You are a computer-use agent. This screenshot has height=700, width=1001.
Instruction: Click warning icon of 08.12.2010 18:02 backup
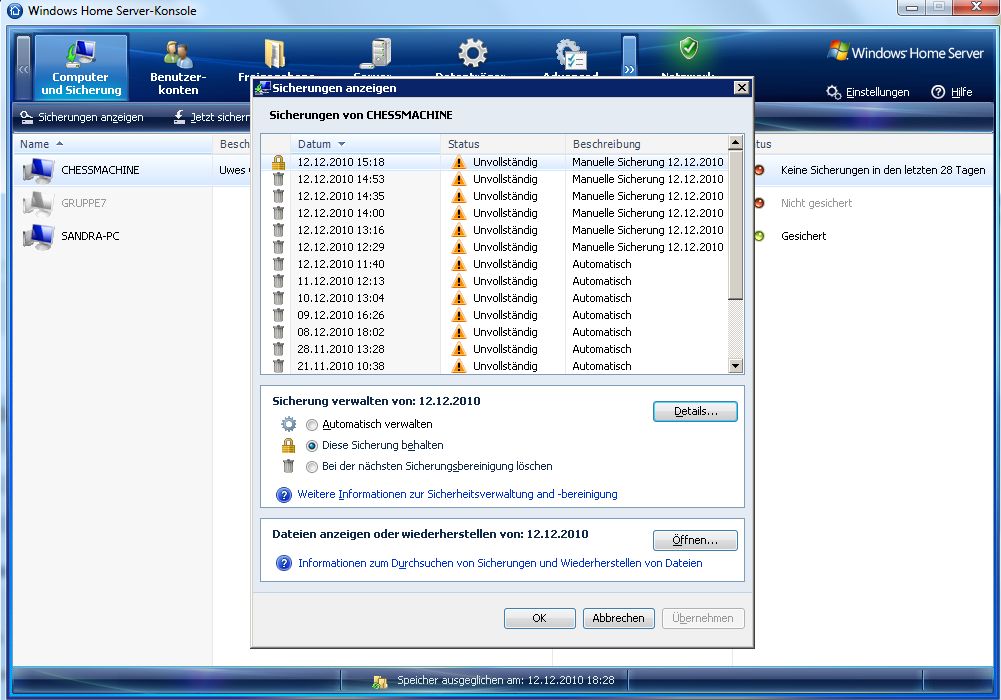click(458, 332)
